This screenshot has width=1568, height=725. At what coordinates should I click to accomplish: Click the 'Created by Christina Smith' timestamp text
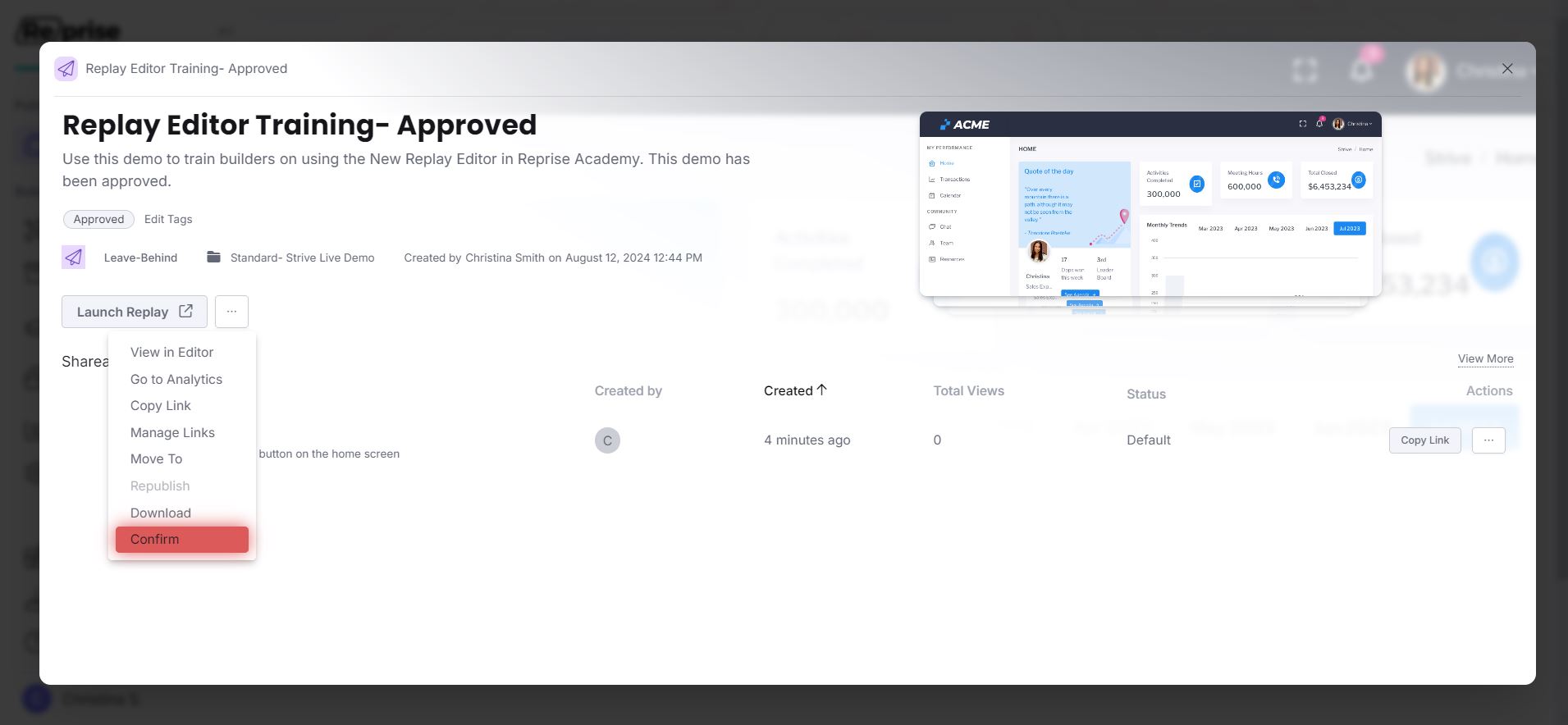pos(553,258)
